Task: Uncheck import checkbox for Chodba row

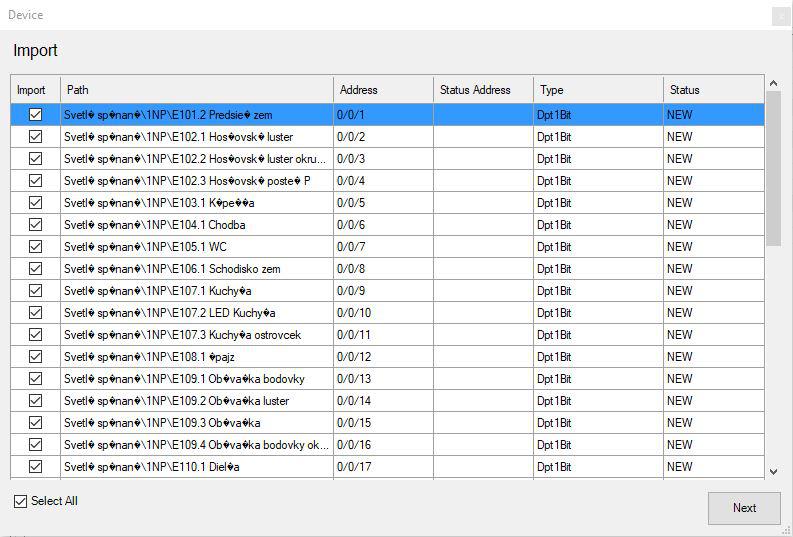Action: [x=35, y=225]
